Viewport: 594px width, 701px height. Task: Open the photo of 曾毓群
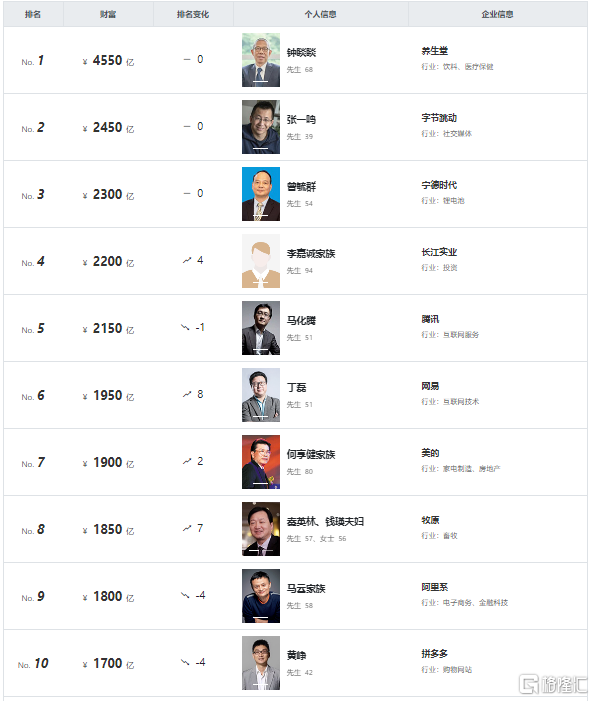(261, 194)
